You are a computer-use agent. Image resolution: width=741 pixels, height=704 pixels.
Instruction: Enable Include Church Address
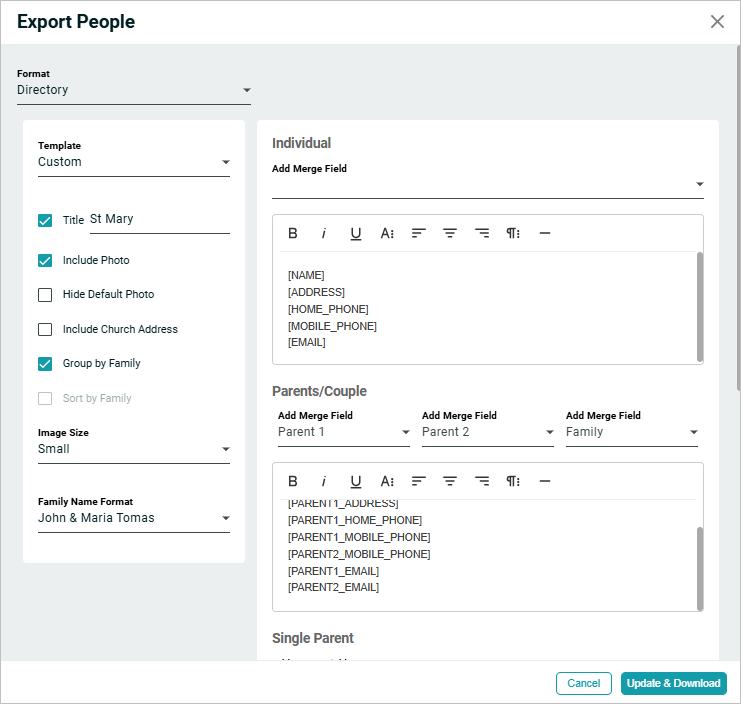pos(45,329)
